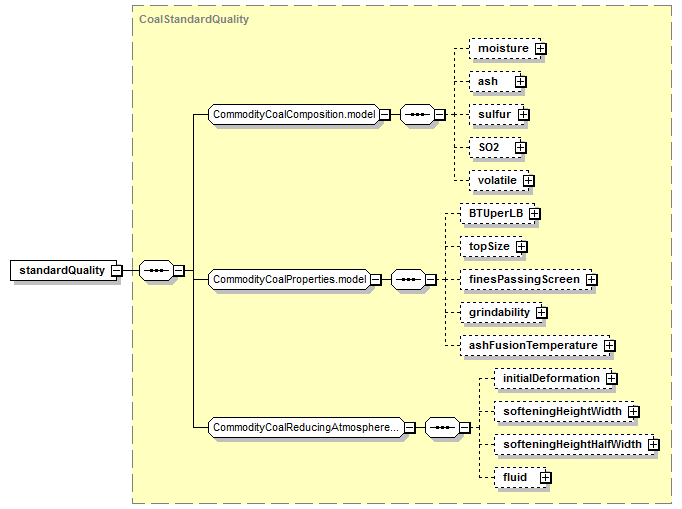Expand the moisture element plus icon
The width and height of the screenshot is (682, 509).
541,48
